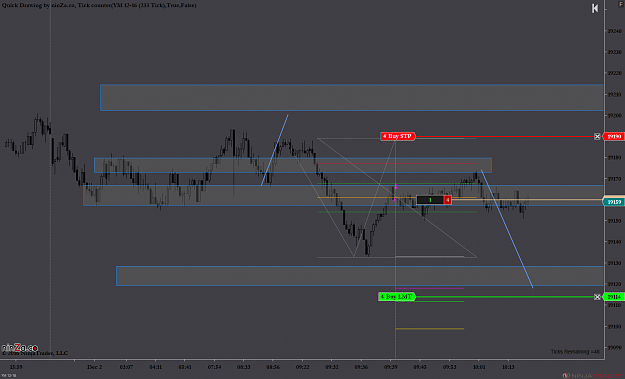
Task: Open the YM 12-16 chart tab
Action: 9,375
